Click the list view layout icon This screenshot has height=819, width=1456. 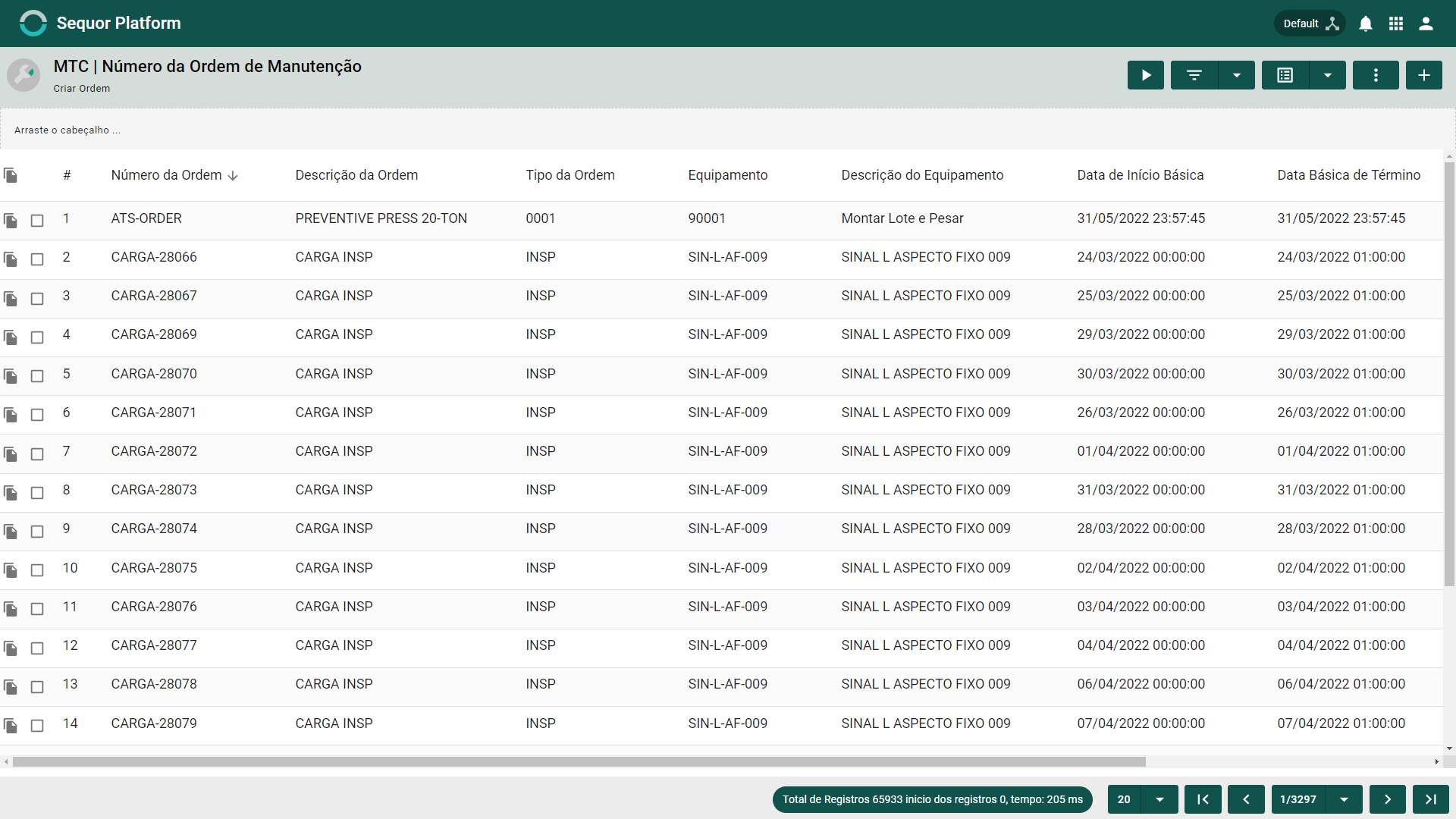point(1285,75)
